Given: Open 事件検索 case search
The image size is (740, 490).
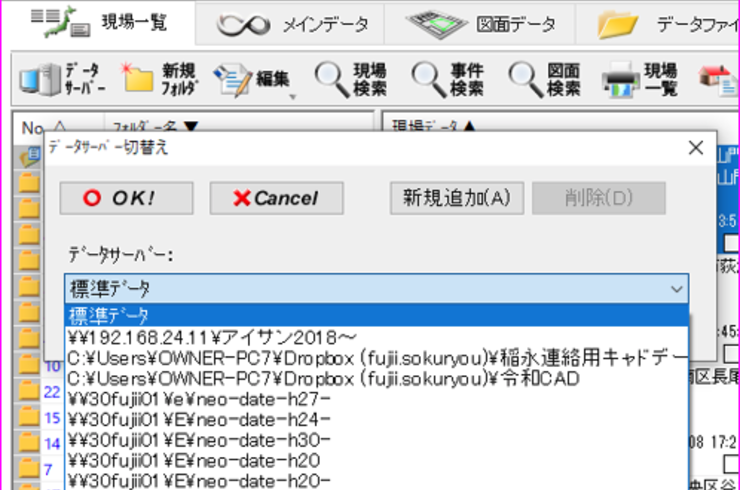Looking at the screenshot, I should pyautogui.click(x=449, y=79).
